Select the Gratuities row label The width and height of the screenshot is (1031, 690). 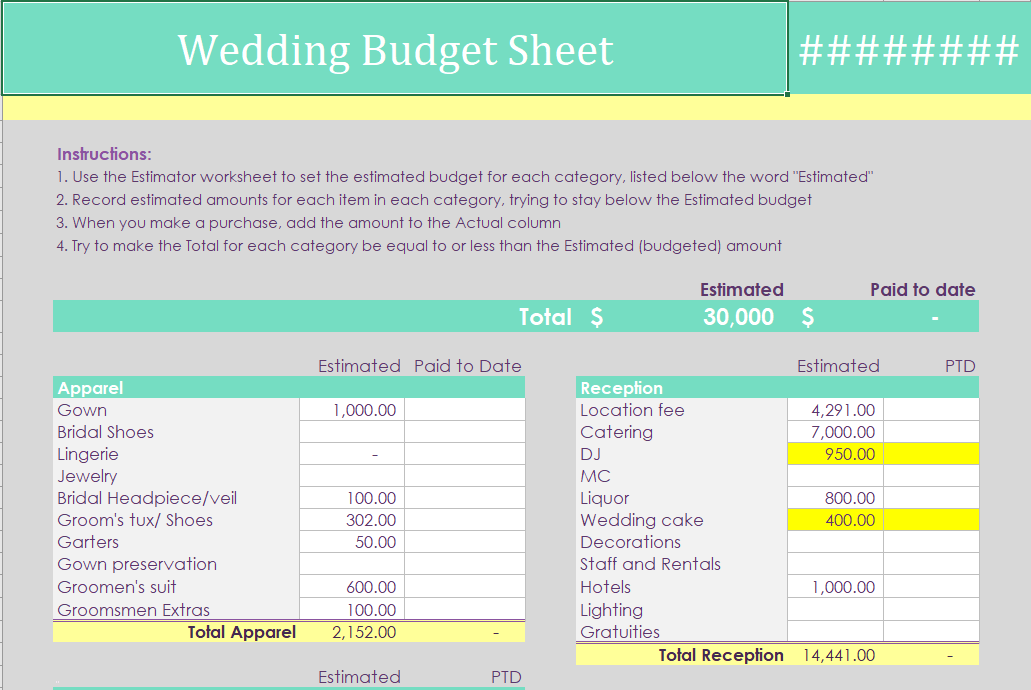[x=619, y=632]
